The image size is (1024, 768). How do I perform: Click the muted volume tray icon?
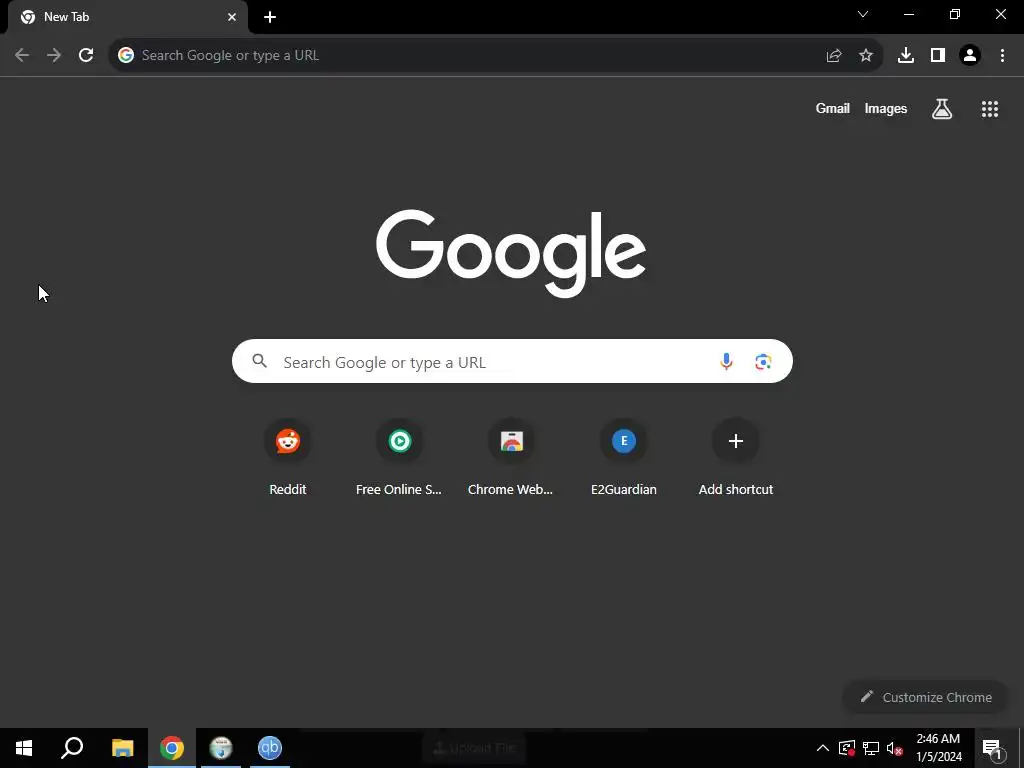[x=895, y=748]
